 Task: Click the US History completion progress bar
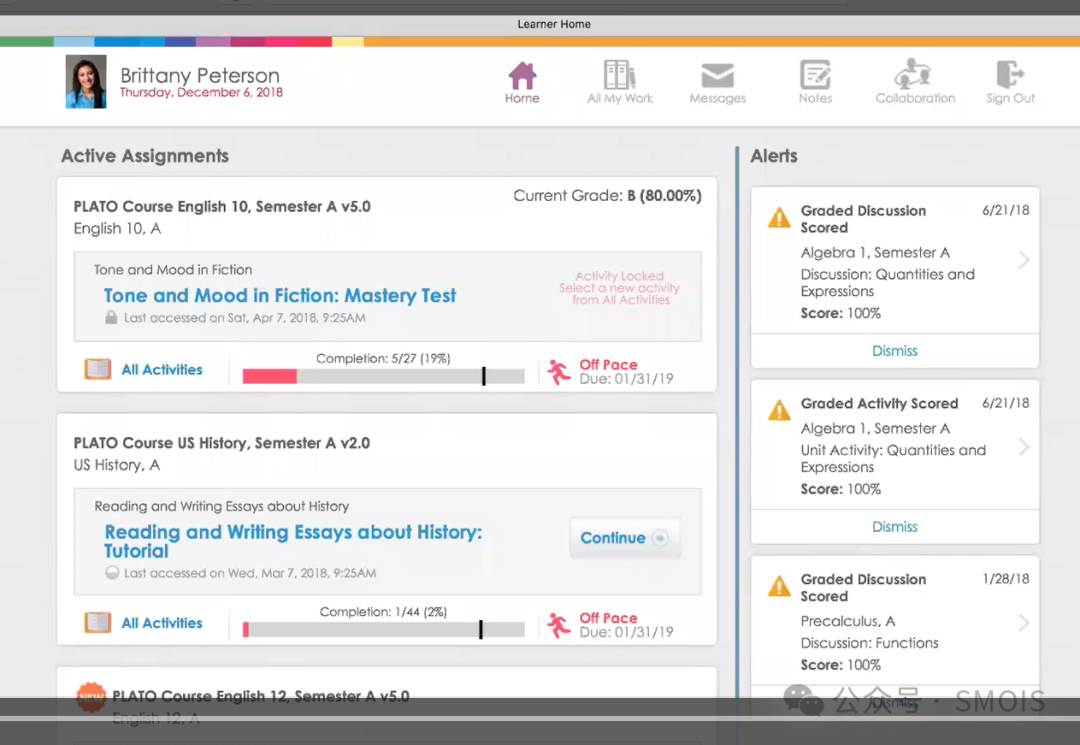383,630
